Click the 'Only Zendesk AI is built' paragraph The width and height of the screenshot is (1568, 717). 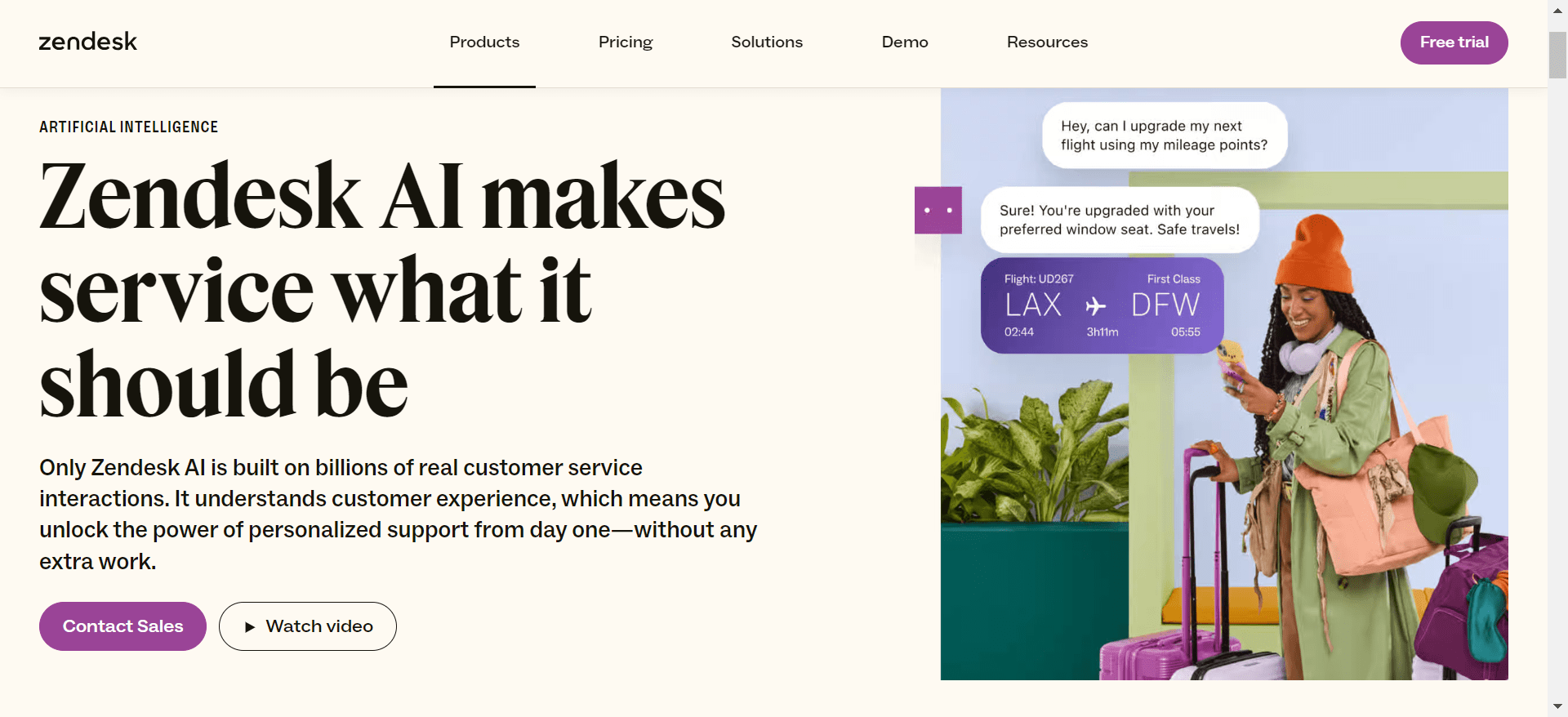399,514
